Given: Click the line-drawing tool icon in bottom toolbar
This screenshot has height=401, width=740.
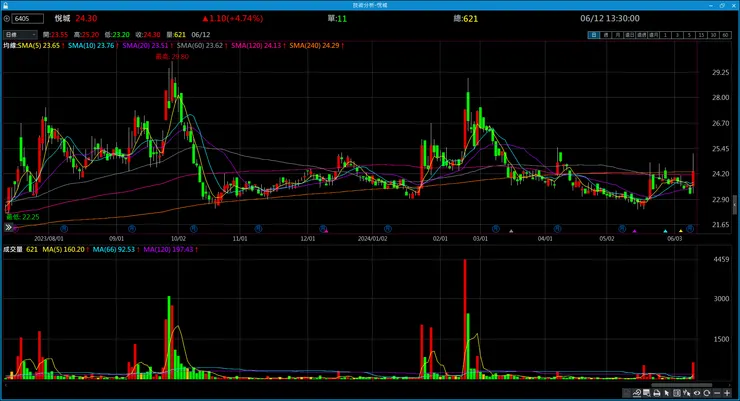Looking at the screenshot, I should pos(637,393).
